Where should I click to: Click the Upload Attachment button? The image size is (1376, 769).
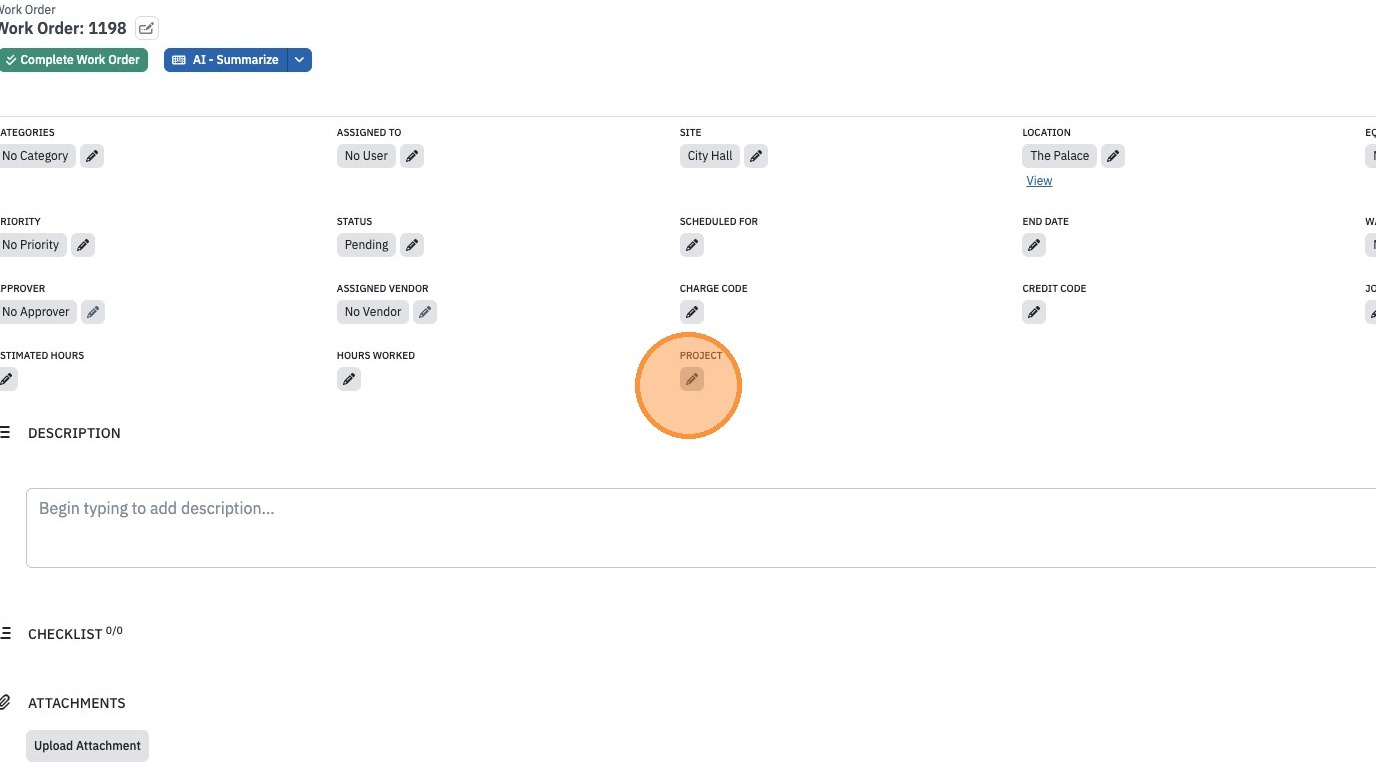point(87,746)
